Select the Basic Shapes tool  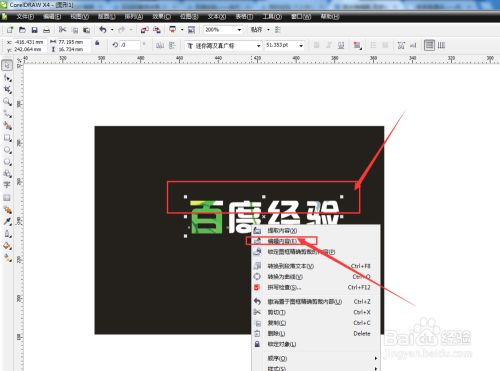(7, 174)
